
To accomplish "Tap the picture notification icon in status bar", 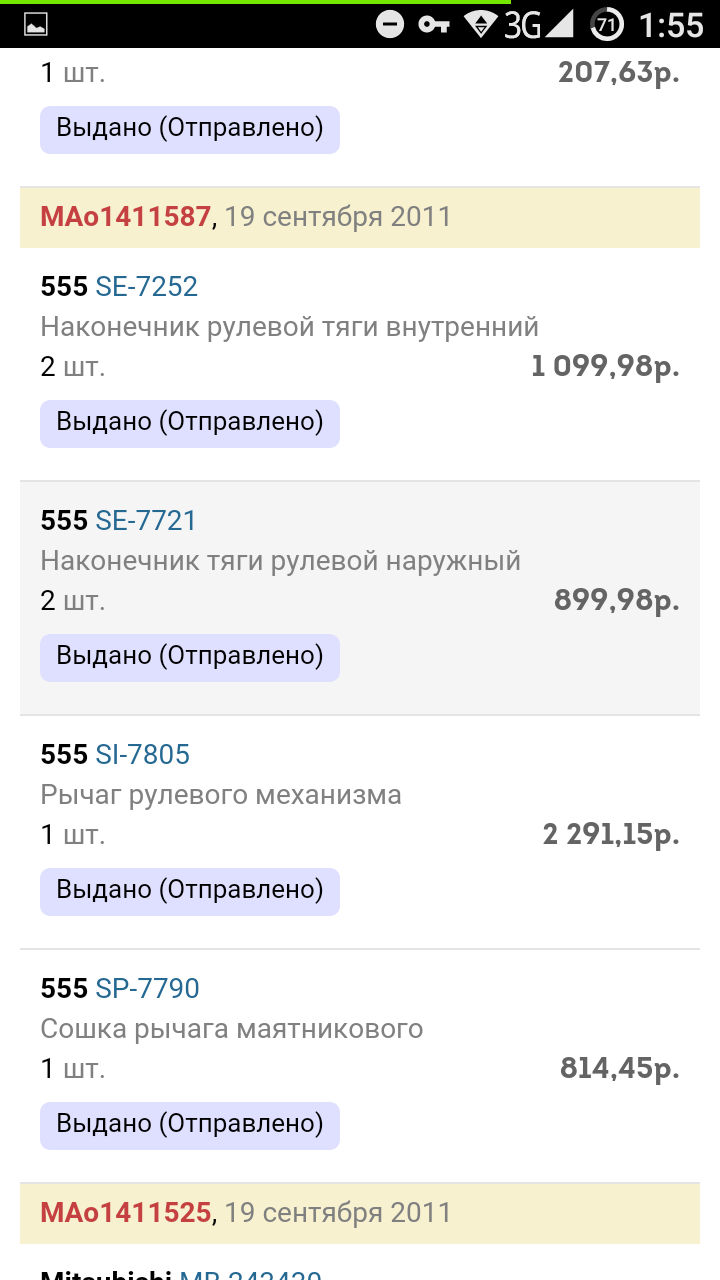I will click(x=36, y=25).
